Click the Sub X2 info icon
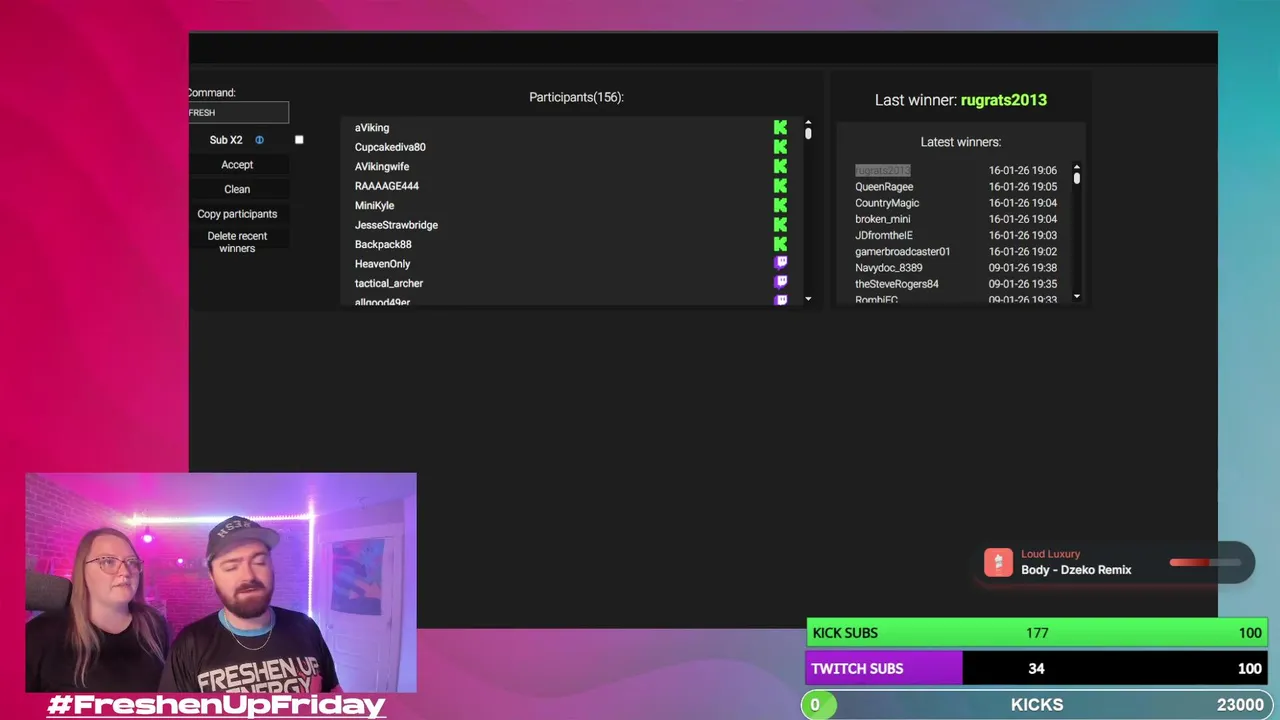Viewport: 1280px width, 720px height. pyautogui.click(x=259, y=140)
